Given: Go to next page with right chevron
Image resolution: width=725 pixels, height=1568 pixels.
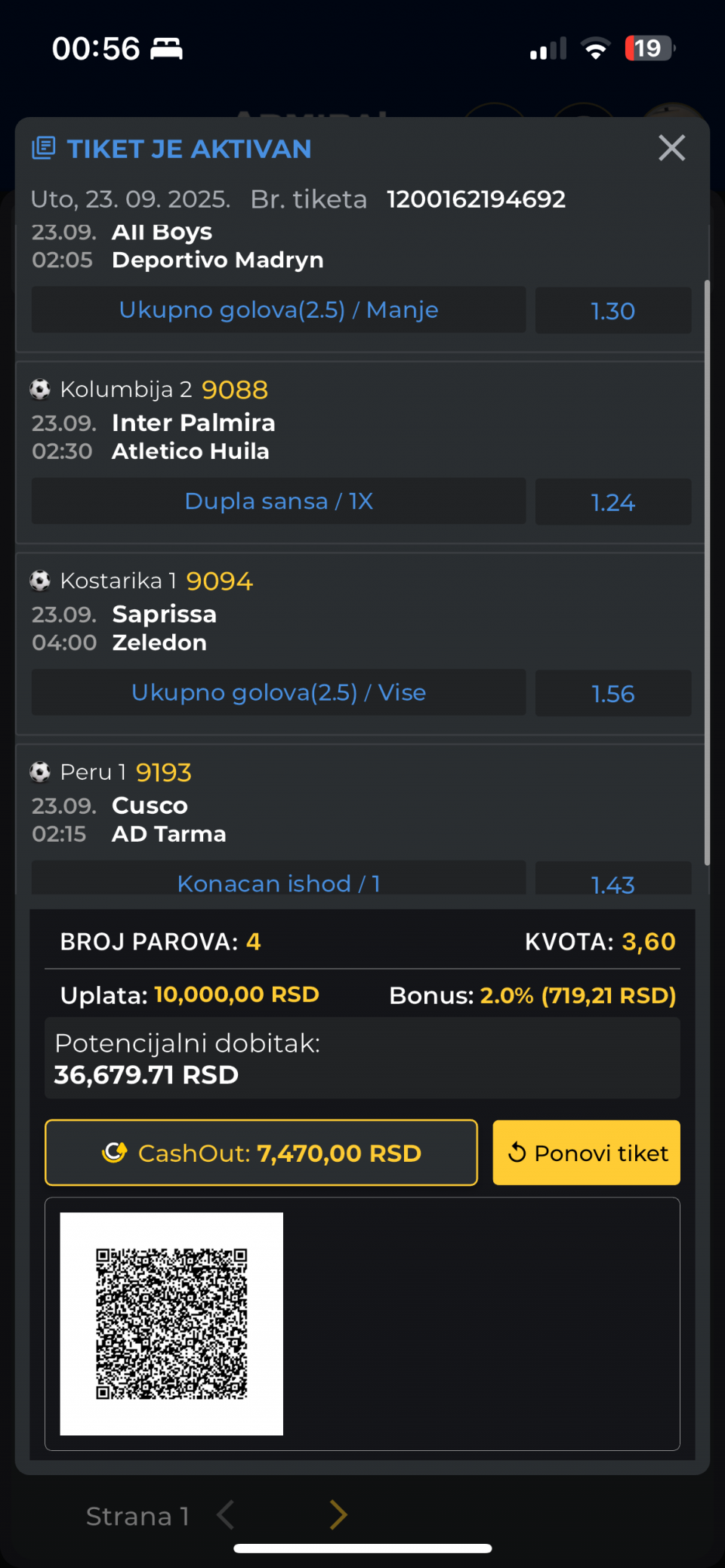Looking at the screenshot, I should coord(338,1515).
